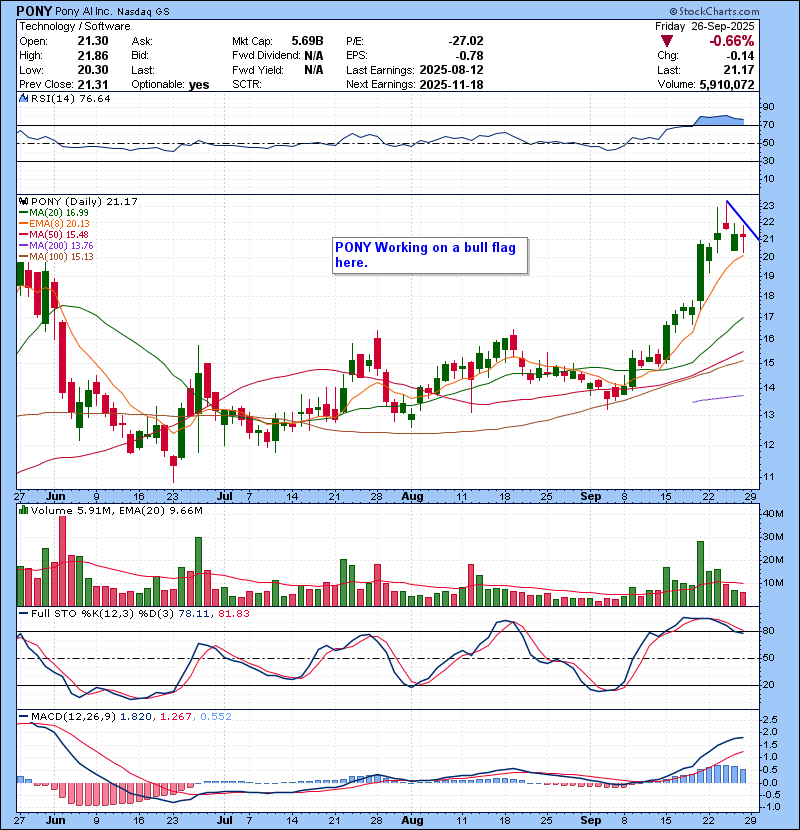Click the SCTR label
The image size is (800, 830).
click(247, 84)
